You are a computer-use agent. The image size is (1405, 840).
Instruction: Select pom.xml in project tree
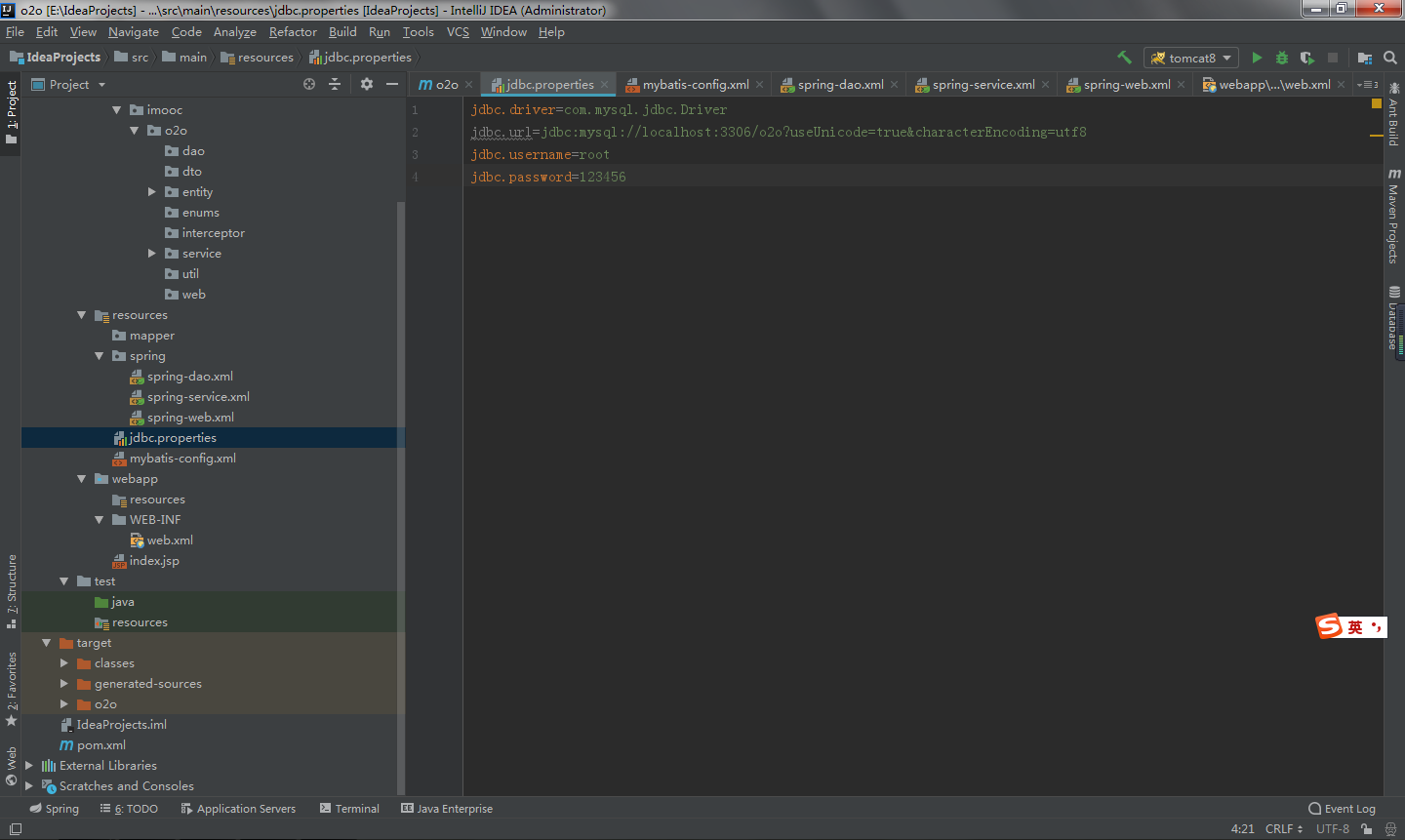[101, 745]
